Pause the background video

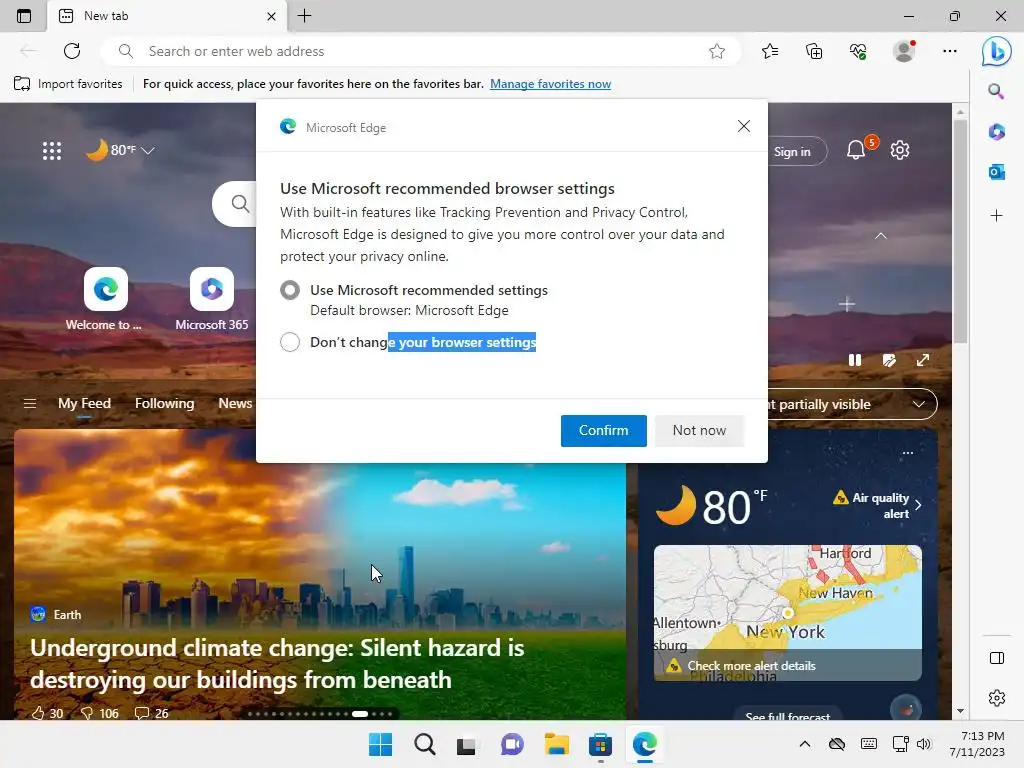point(855,360)
